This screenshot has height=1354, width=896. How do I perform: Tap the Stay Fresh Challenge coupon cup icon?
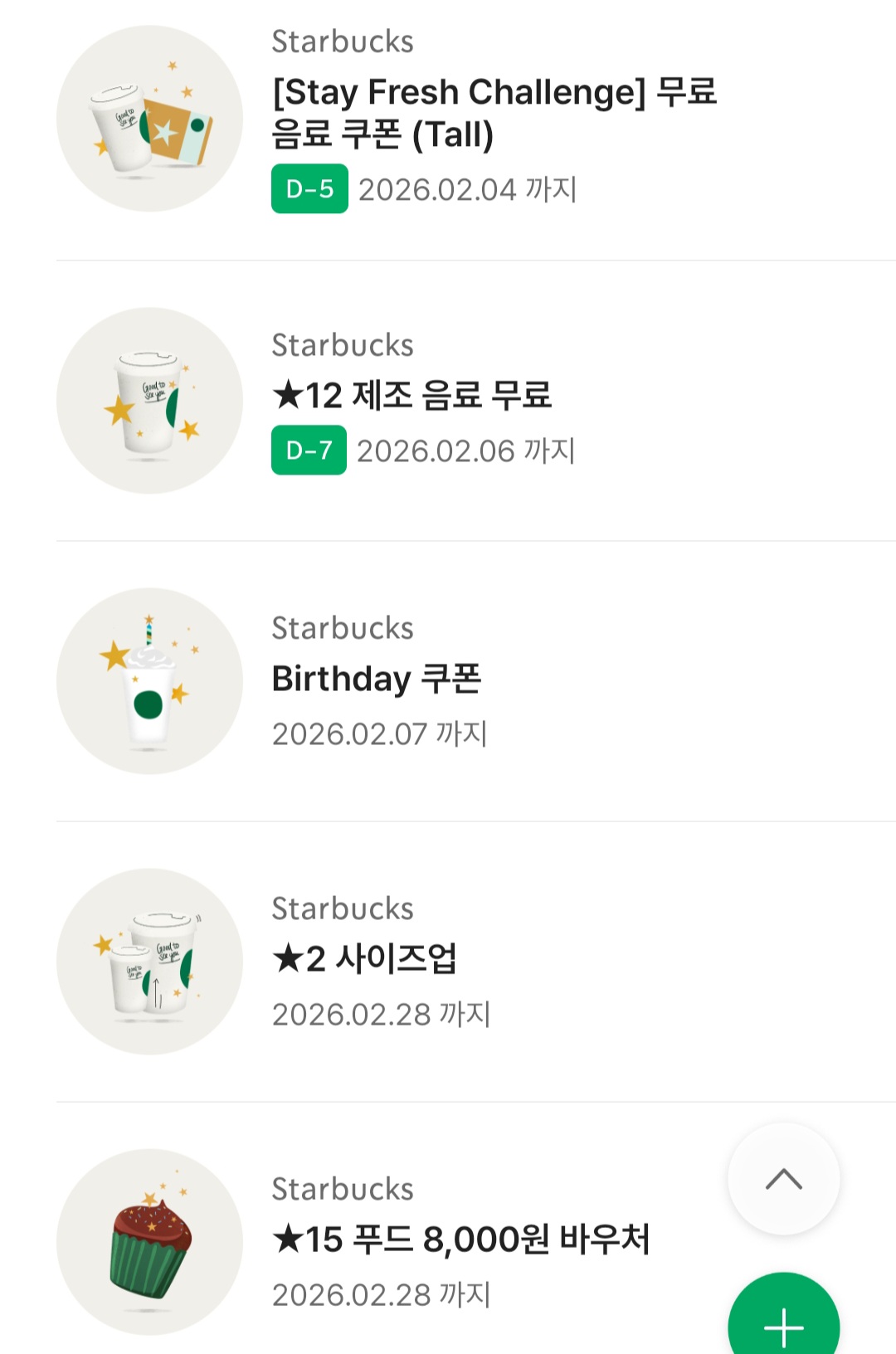pyautogui.click(x=149, y=119)
